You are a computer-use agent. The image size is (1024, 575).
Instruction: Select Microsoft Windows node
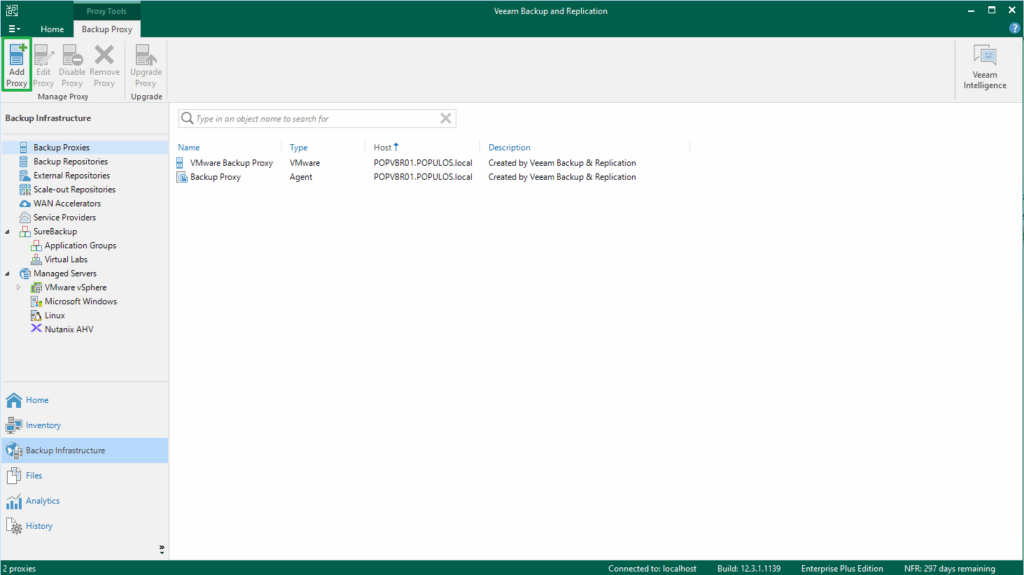(x=80, y=301)
